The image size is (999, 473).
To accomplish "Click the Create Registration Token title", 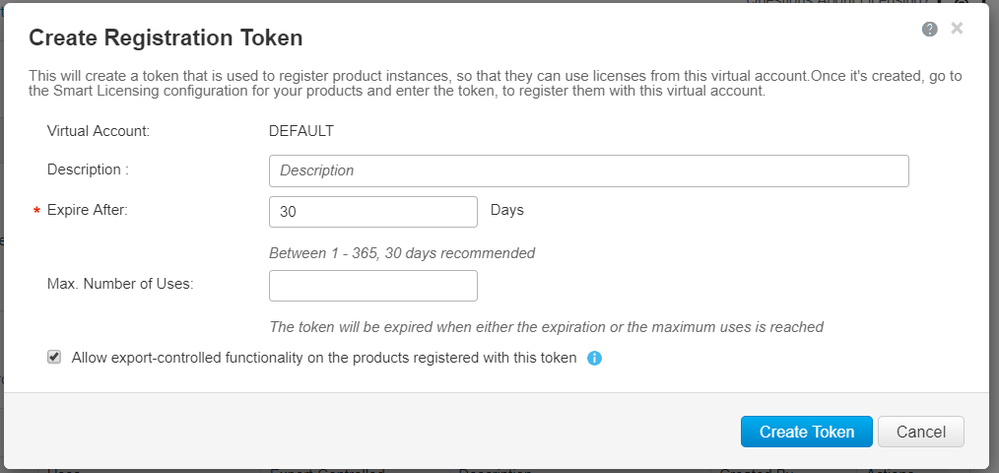I will point(166,38).
